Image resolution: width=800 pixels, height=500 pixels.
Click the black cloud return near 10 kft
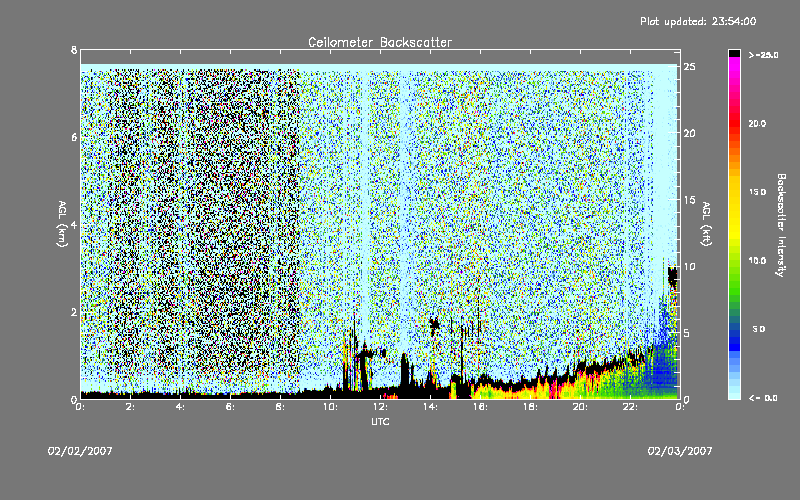click(x=672, y=278)
